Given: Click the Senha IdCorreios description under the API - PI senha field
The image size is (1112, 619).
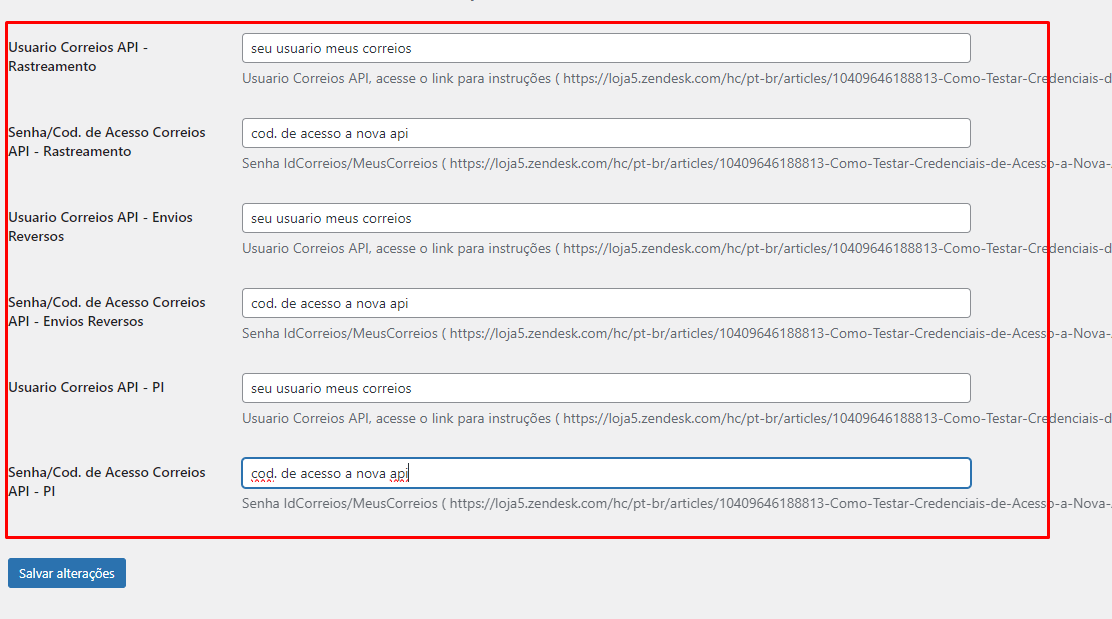Looking at the screenshot, I should [x=677, y=503].
